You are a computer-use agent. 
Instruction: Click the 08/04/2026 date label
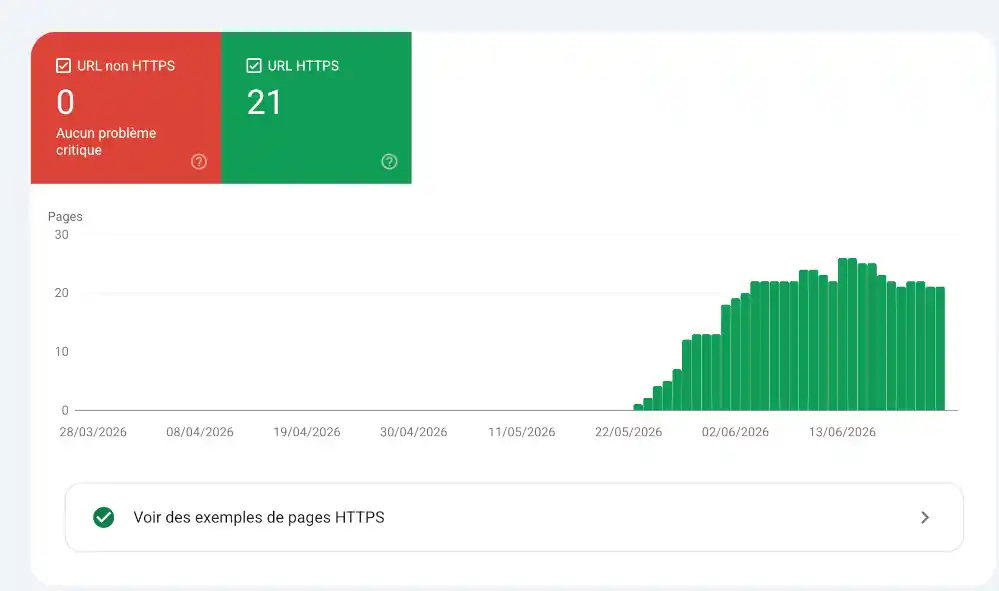(200, 432)
